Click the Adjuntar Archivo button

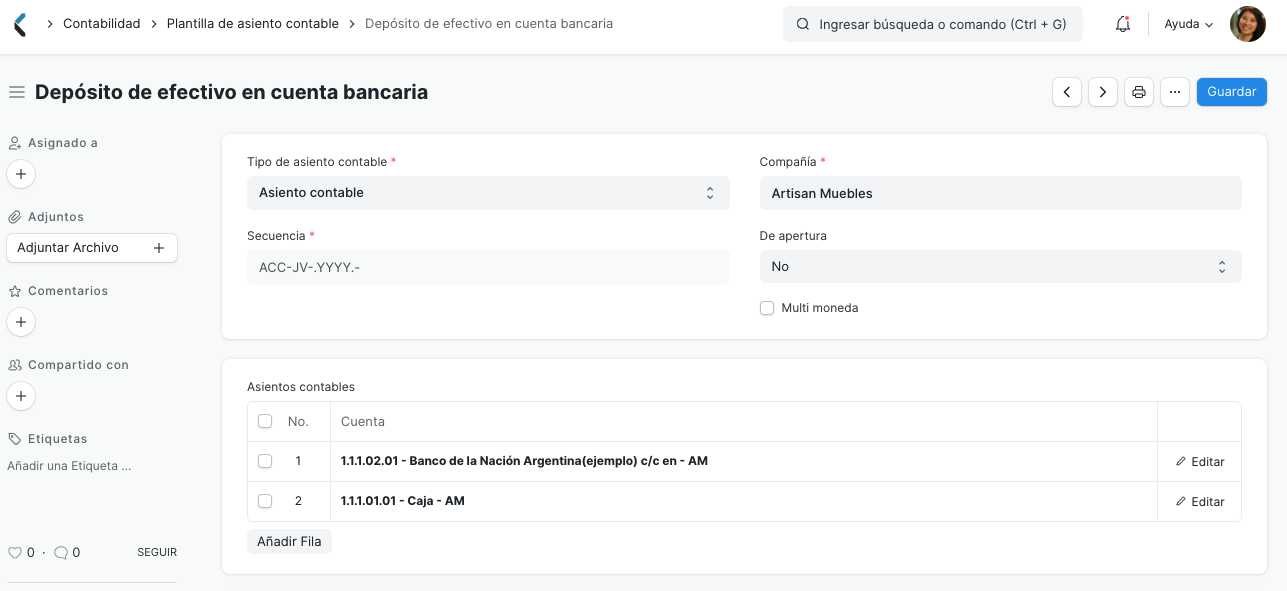tap(92, 248)
